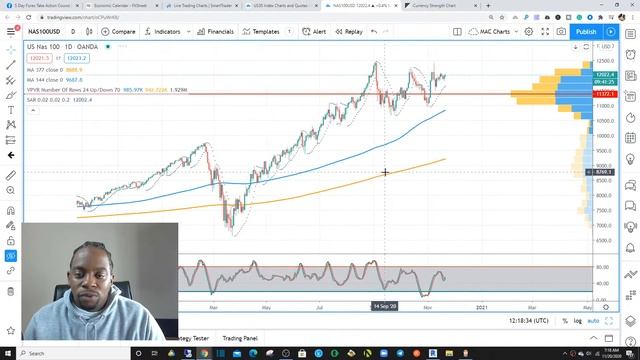
Task: Open a new browser tab with plus
Action: [488, 6]
